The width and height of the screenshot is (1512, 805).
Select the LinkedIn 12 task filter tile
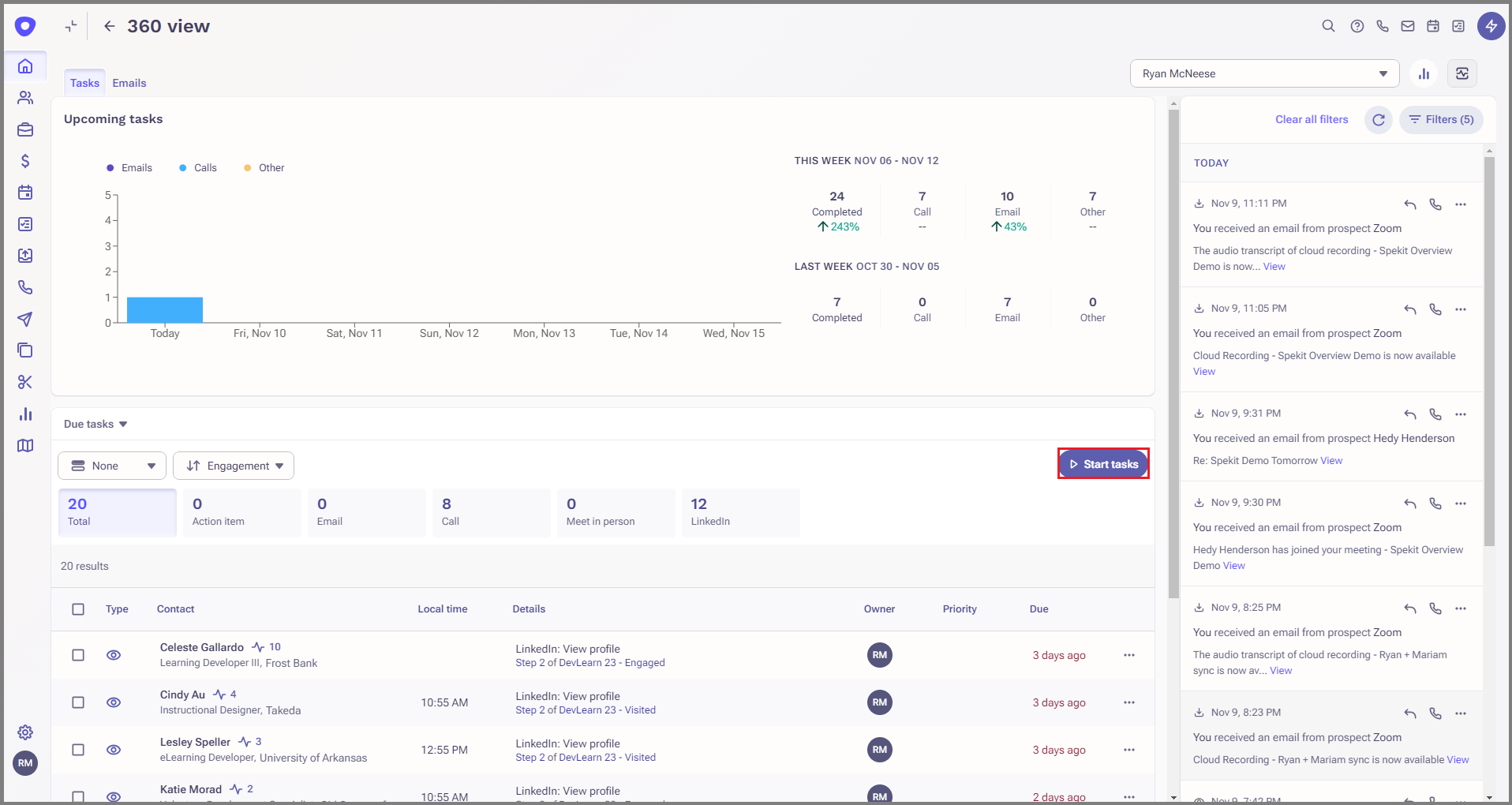740,512
